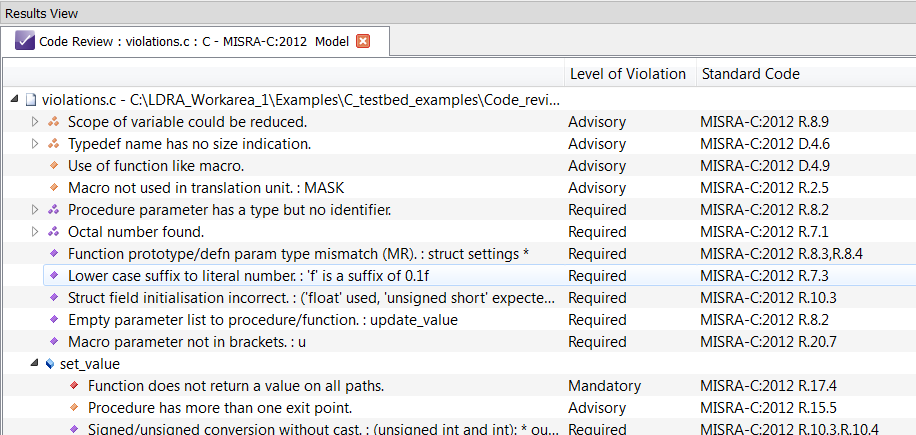Sort by Standard Code column header
916x435 pixels.
point(751,74)
